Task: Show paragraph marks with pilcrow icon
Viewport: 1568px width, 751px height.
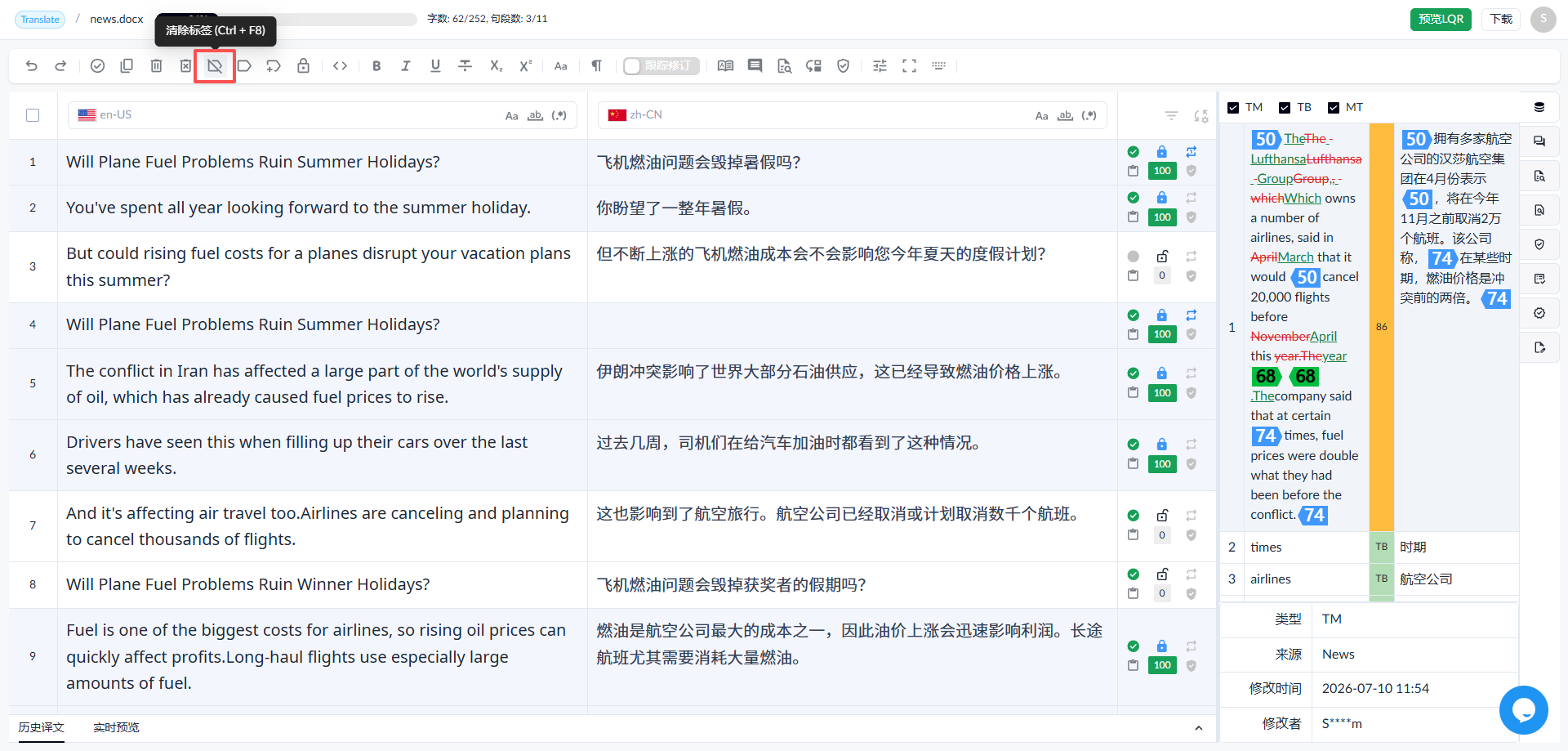Action: (x=597, y=66)
